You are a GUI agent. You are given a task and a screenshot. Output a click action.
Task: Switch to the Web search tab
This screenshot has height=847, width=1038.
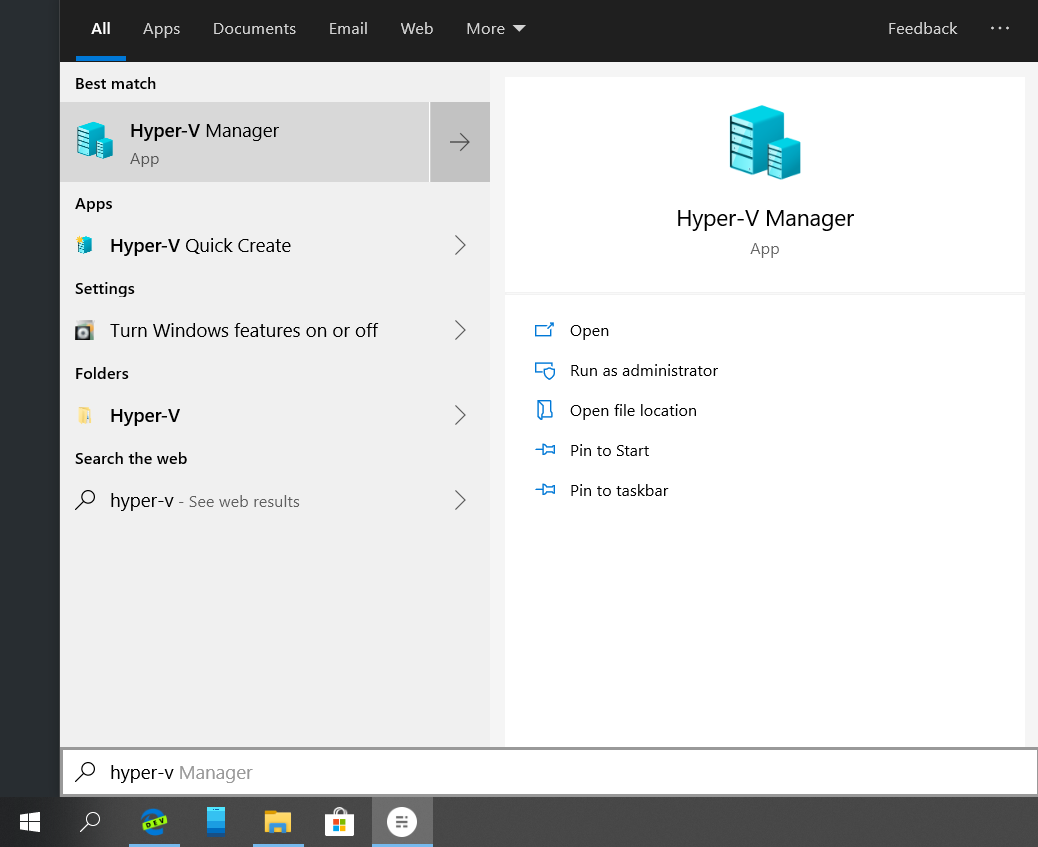pos(417,28)
